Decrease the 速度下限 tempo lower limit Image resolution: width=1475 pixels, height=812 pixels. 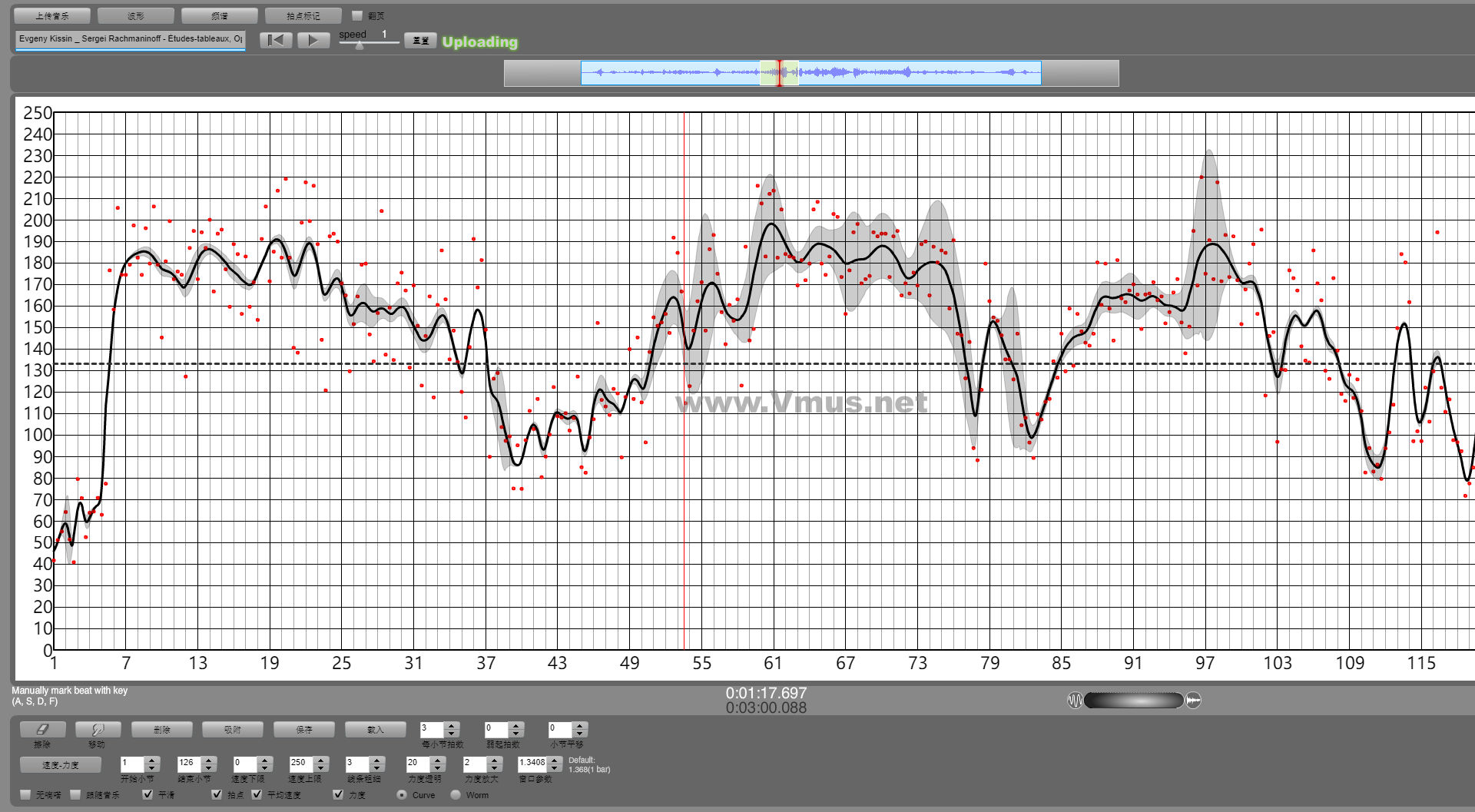point(266,768)
